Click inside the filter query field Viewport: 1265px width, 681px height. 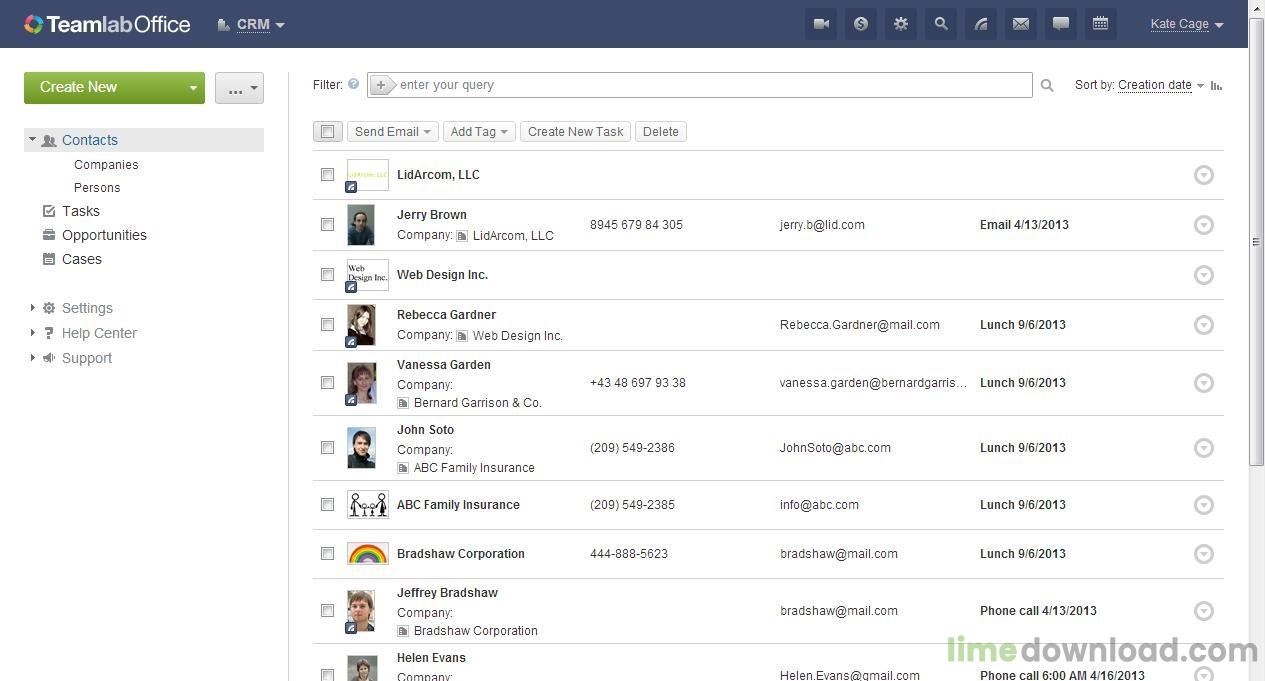[x=700, y=85]
